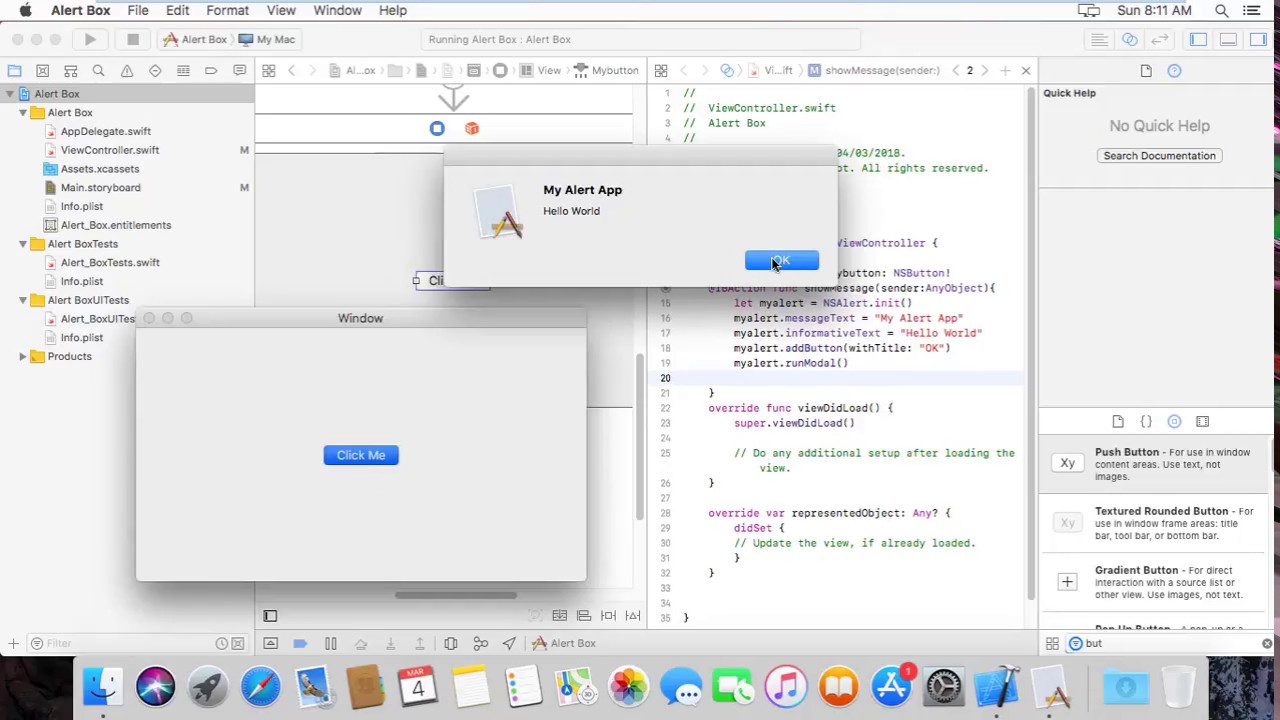Deactivate breakpoints with the blue flag toggle
The image size is (1280, 720).
pyautogui.click(x=300, y=643)
